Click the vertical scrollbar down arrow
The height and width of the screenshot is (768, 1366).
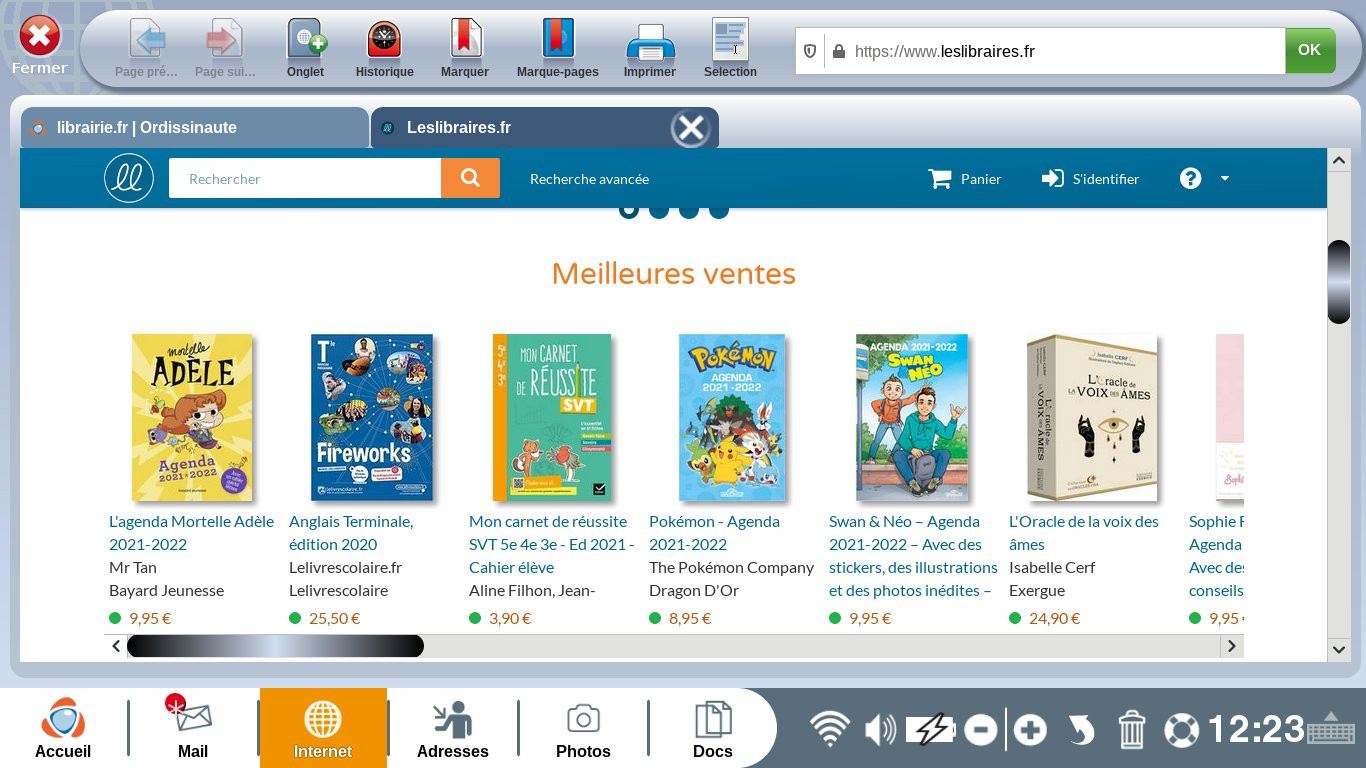point(1339,650)
